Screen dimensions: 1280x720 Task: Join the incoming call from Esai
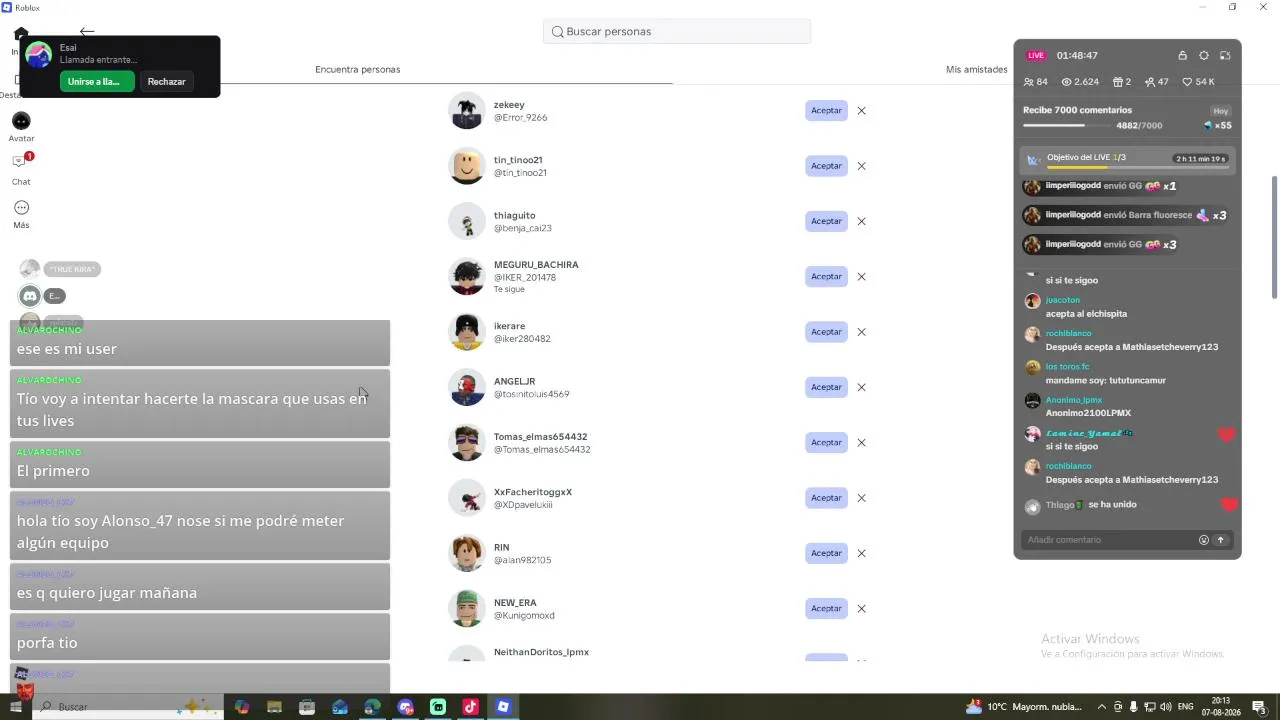[x=97, y=82]
